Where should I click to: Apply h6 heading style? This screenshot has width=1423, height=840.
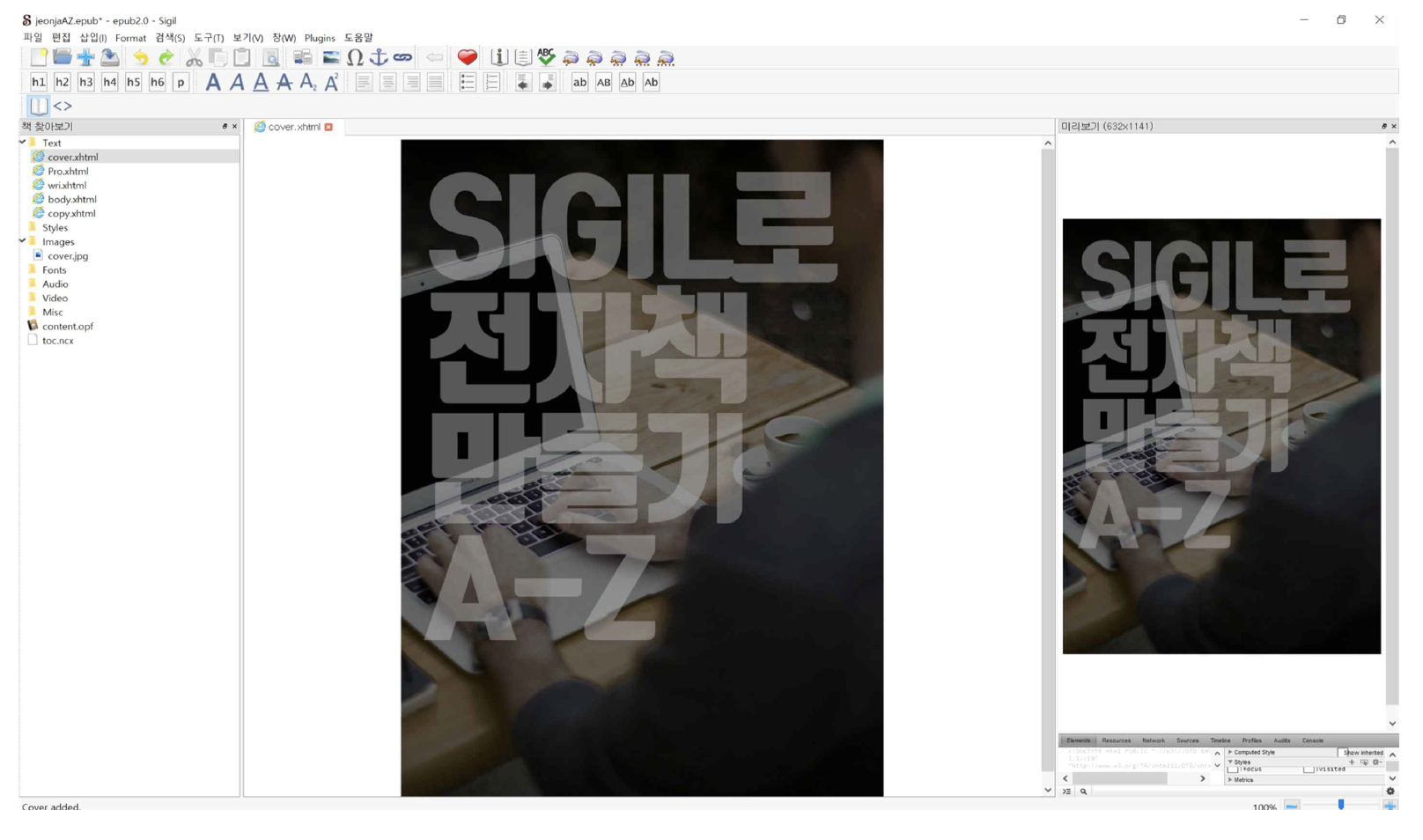click(158, 82)
